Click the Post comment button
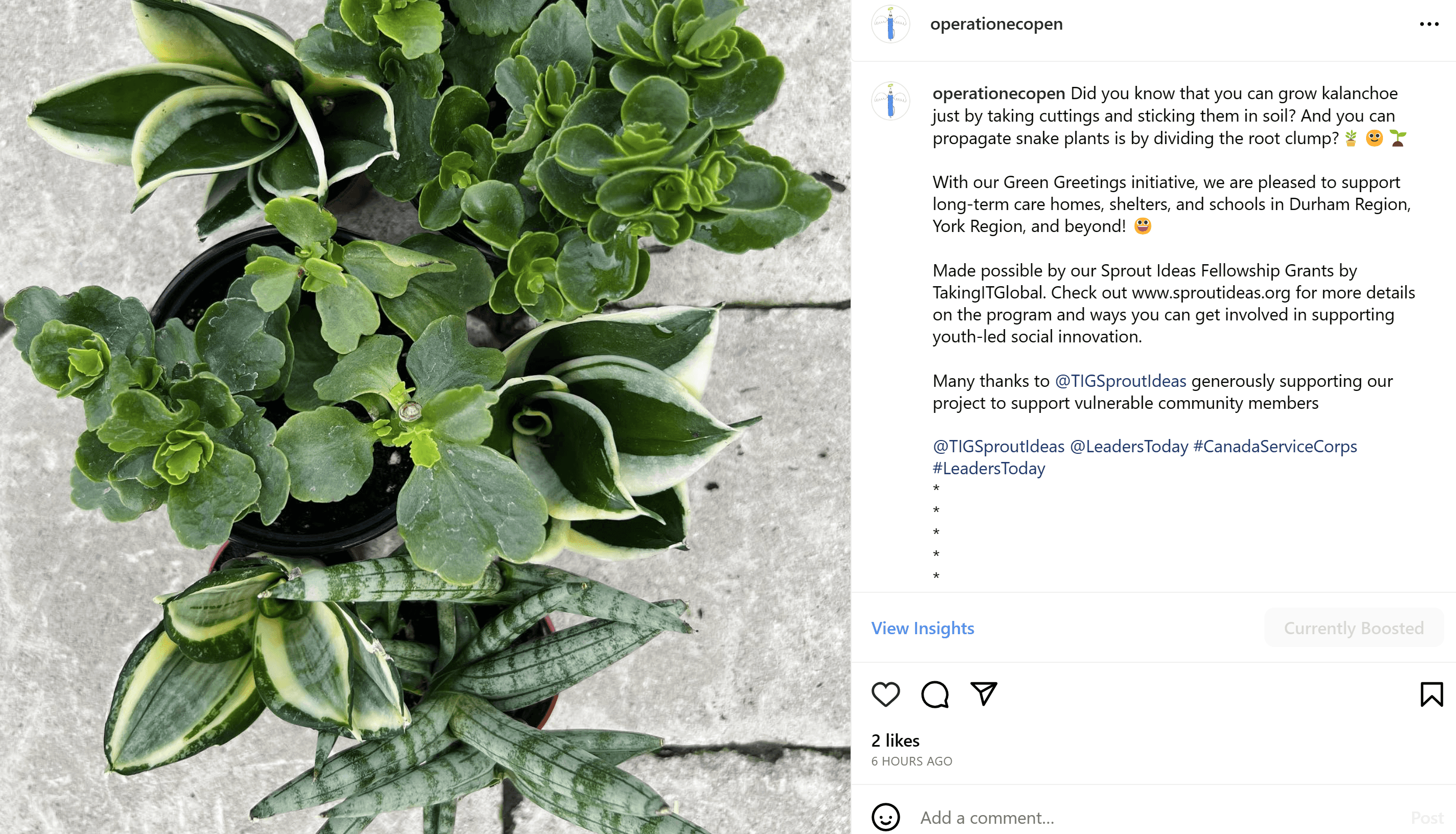Screen dimensions: 1456x834 [x=1427, y=817]
